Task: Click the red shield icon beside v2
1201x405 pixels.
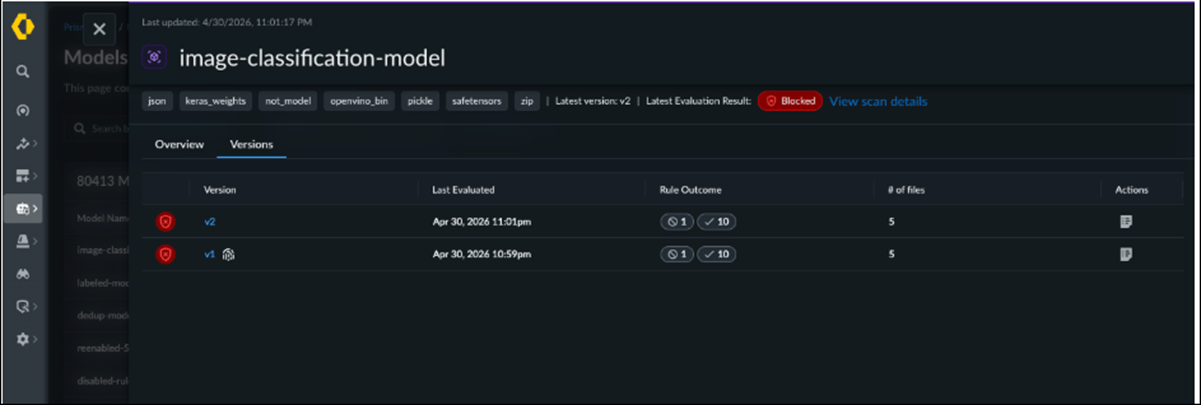Action: pyautogui.click(x=166, y=222)
